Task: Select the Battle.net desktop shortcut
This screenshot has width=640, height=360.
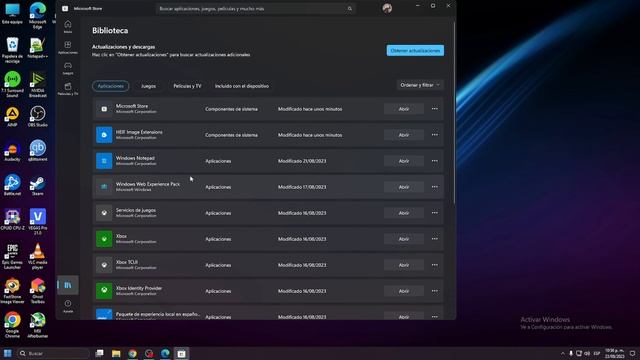Action: tap(12, 186)
